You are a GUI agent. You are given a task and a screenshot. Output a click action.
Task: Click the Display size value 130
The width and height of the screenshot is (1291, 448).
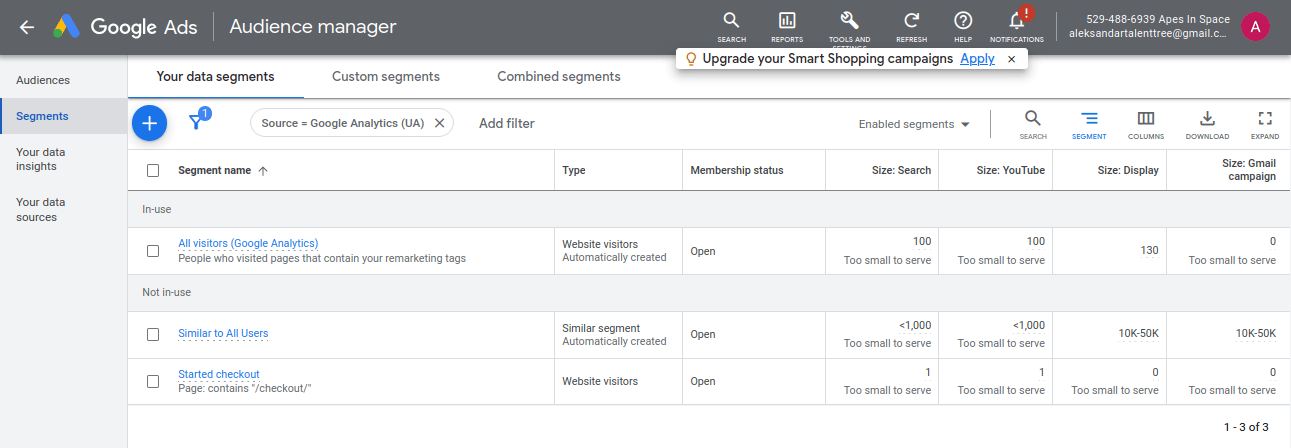click(1148, 252)
